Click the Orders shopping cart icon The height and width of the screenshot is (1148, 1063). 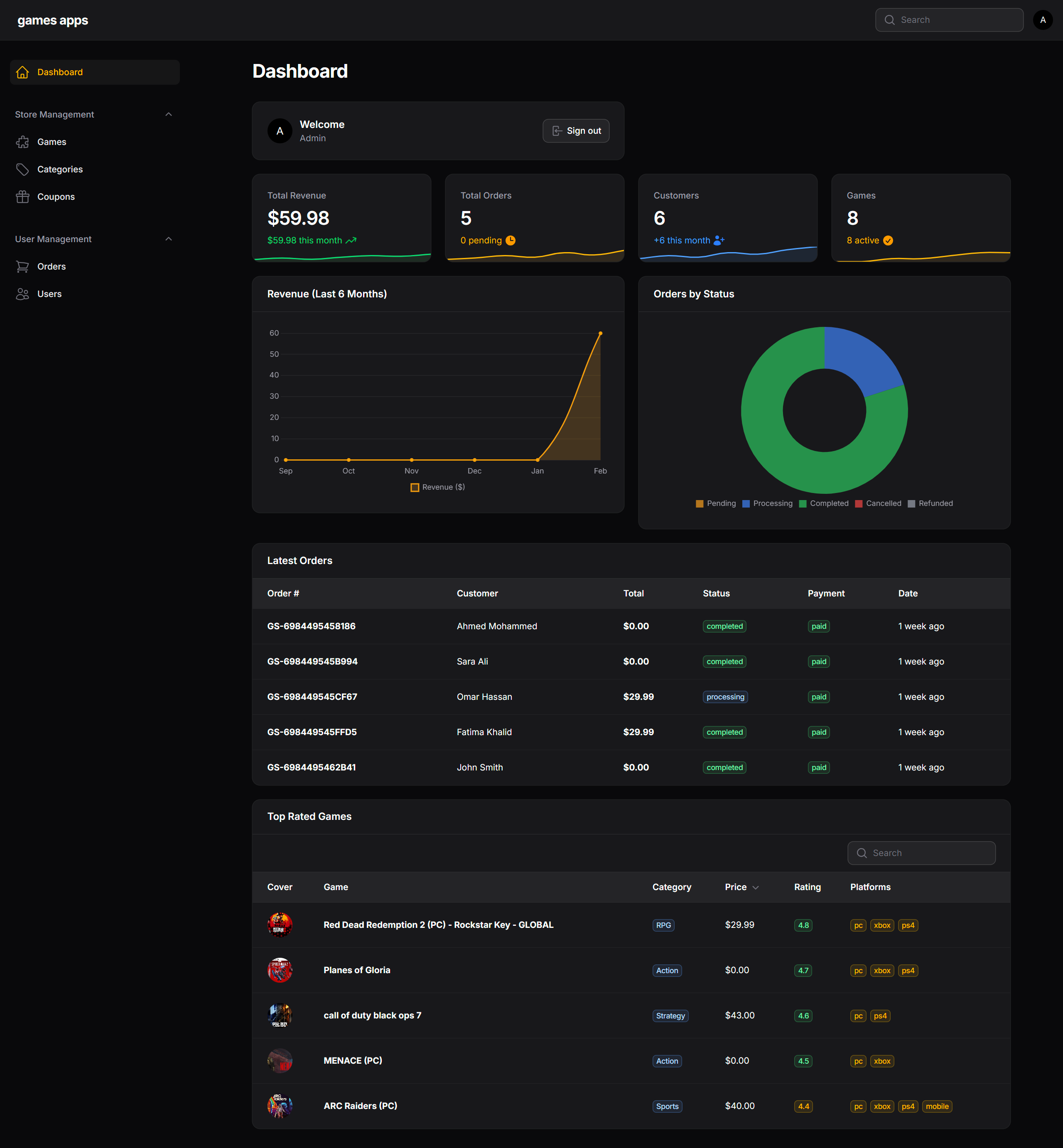click(x=22, y=266)
